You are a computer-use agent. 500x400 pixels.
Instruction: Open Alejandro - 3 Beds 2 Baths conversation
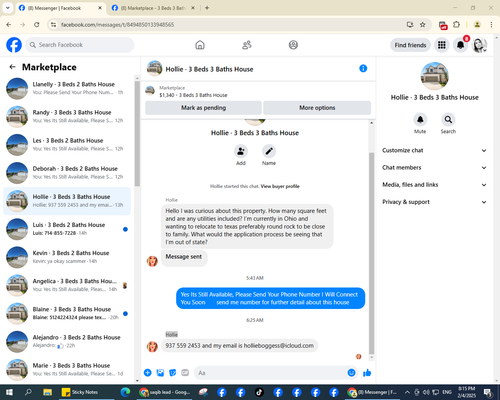pos(68,341)
